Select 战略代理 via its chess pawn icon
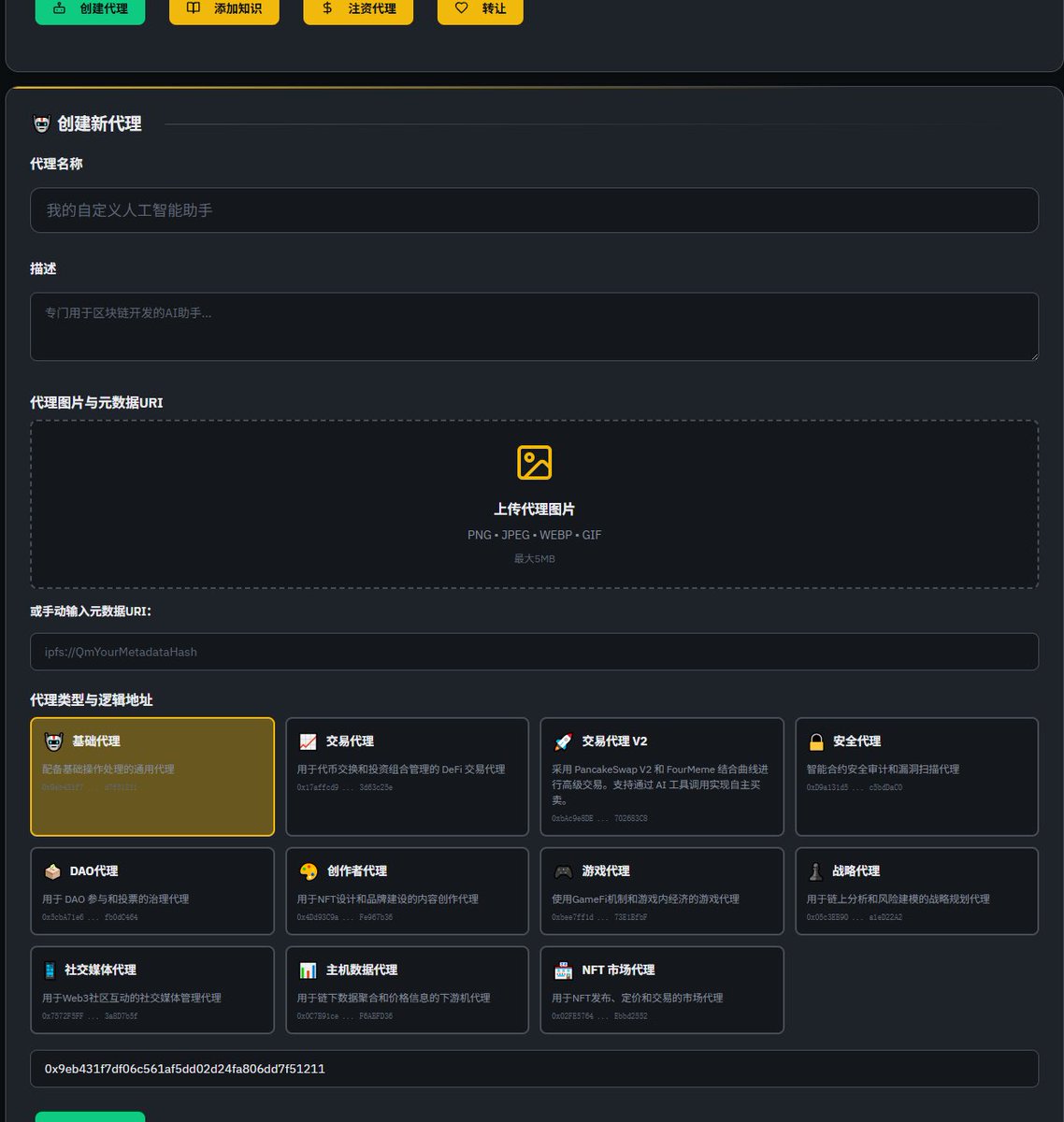Screen dimensions: 1064x1122 click(x=815, y=871)
